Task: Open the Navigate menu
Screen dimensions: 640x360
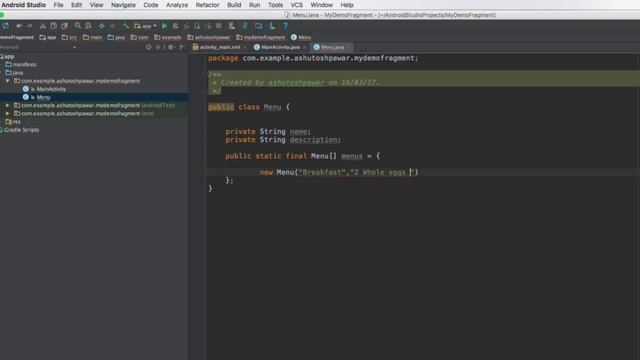Action: coord(123,5)
